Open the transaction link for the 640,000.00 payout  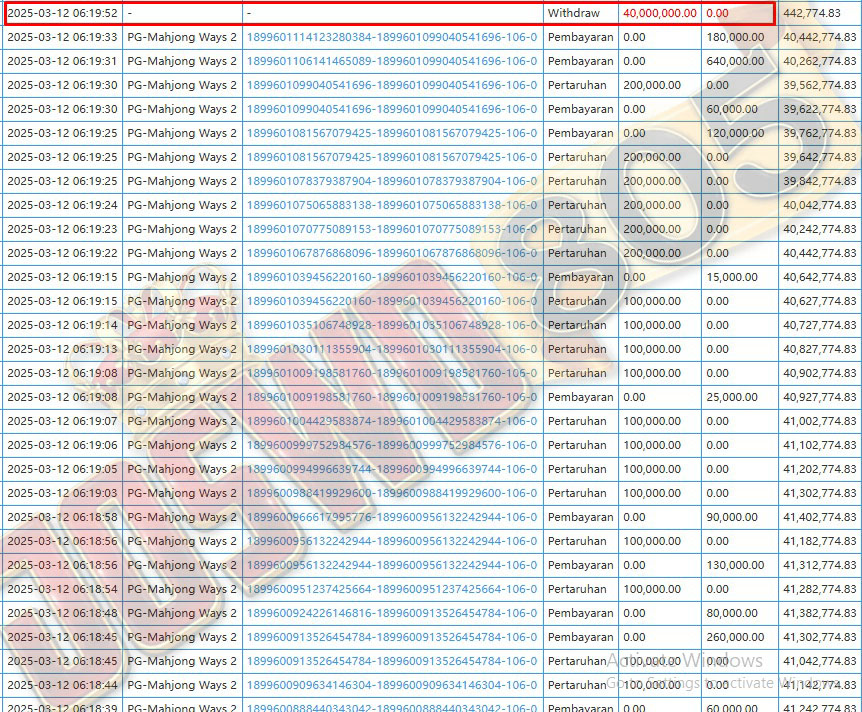coord(391,61)
